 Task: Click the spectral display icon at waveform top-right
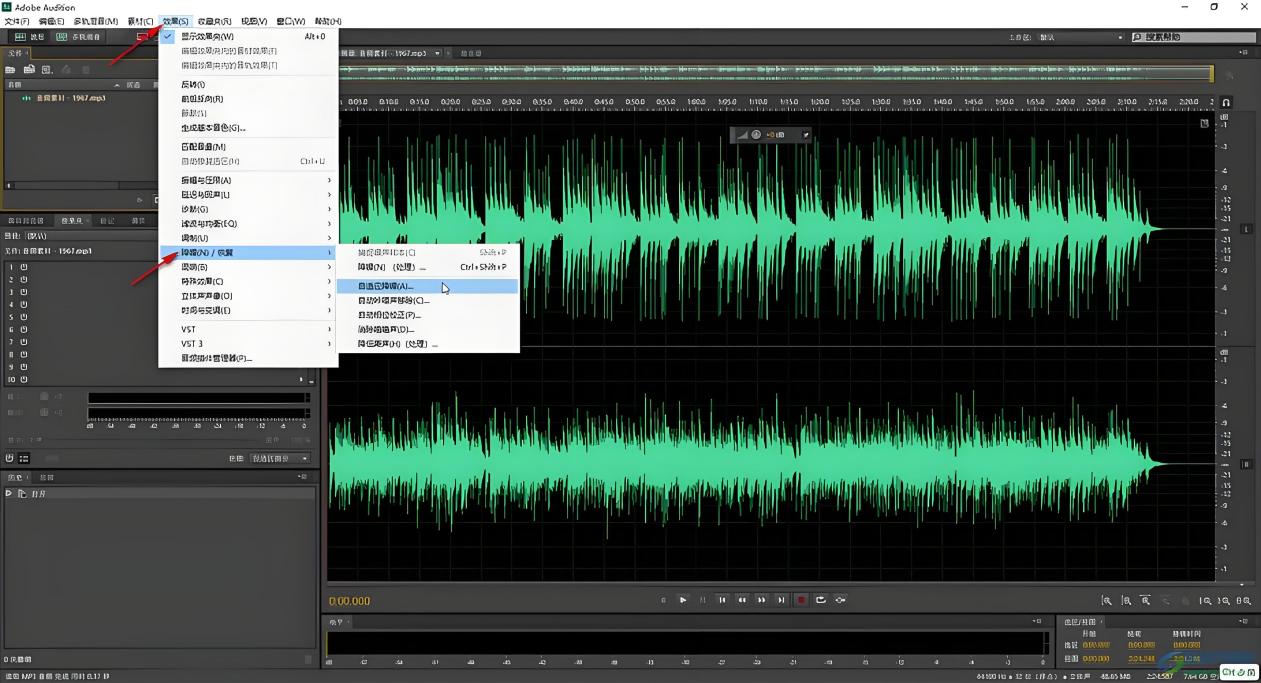coord(1204,123)
